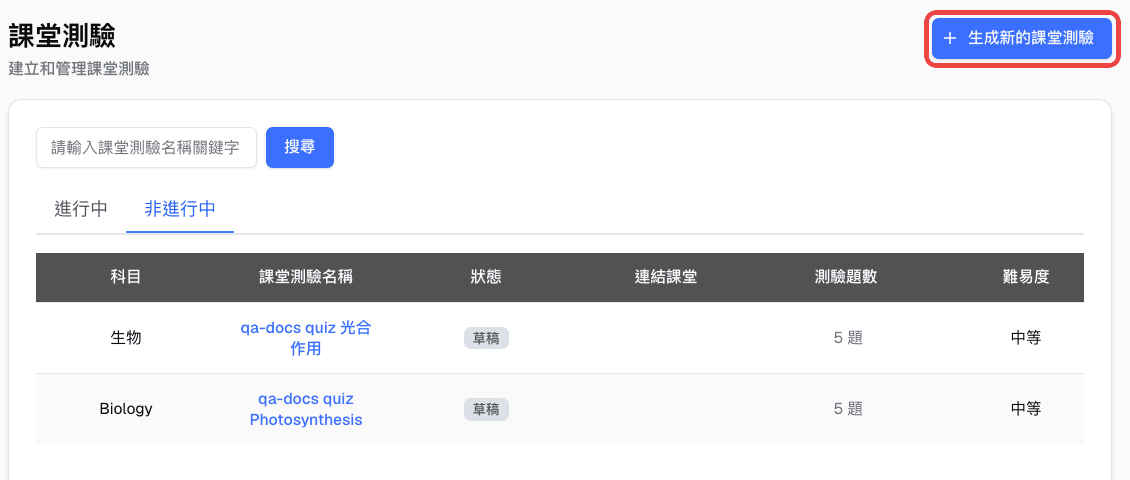Click 中等 difficulty in the Biology row
Viewport: 1130px width, 480px height.
tap(1026, 409)
